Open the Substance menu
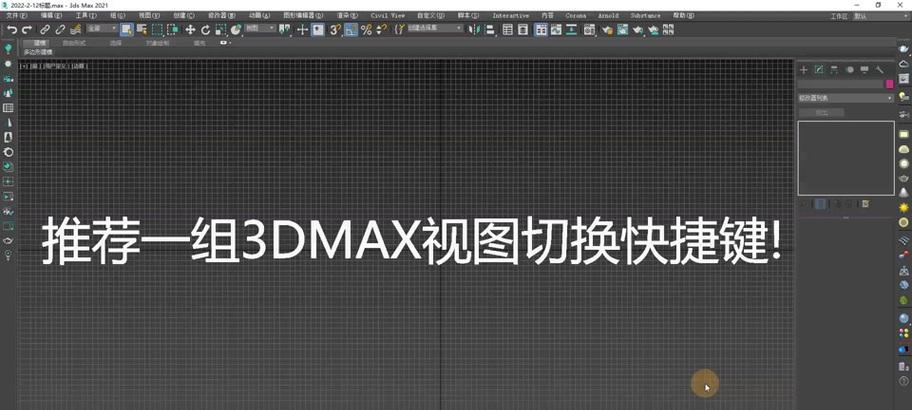The width and height of the screenshot is (912, 410). [645, 16]
